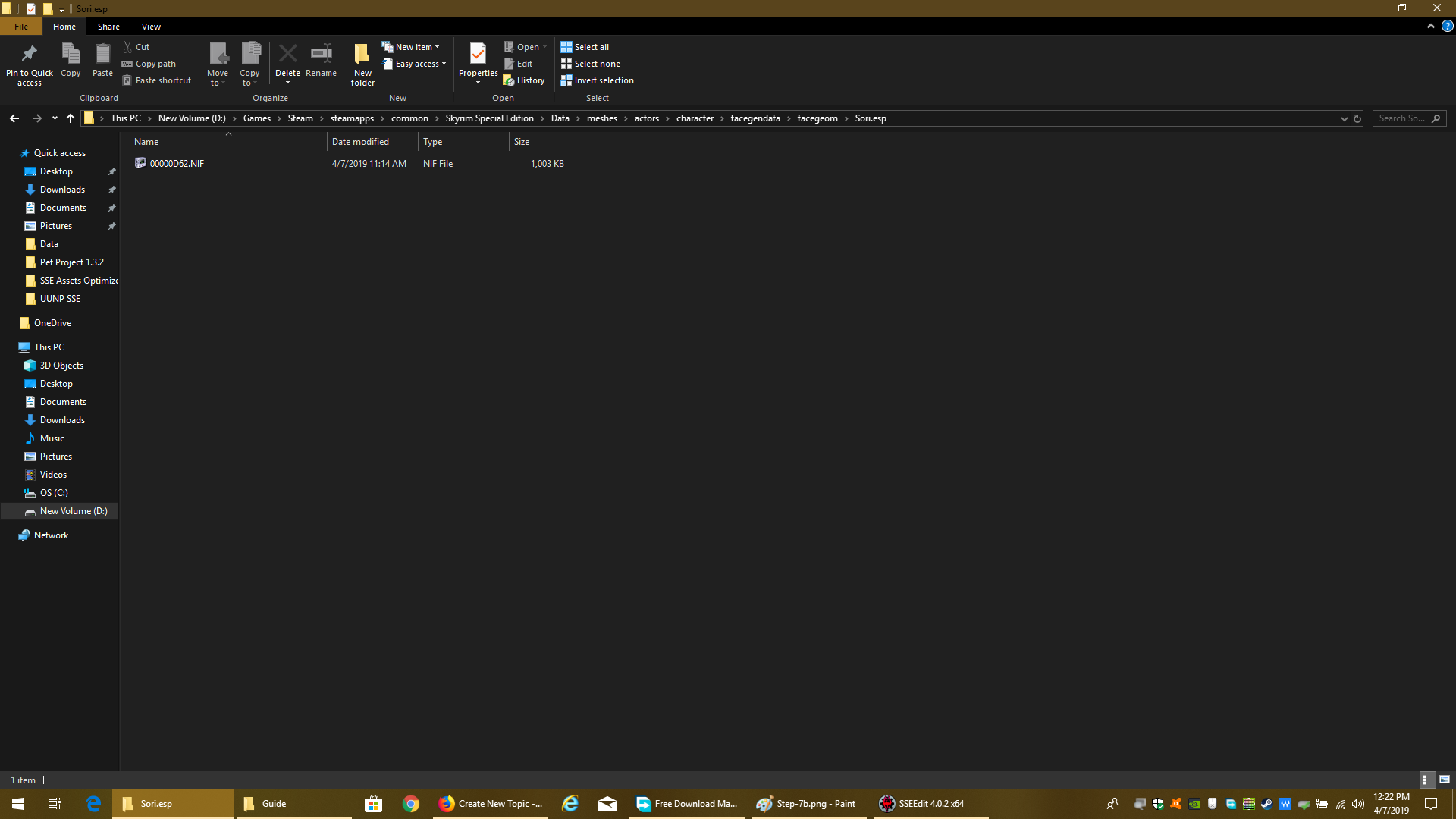Open Help for File Explorer
Image resolution: width=1456 pixels, height=819 pixels.
[x=1447, y=26]
